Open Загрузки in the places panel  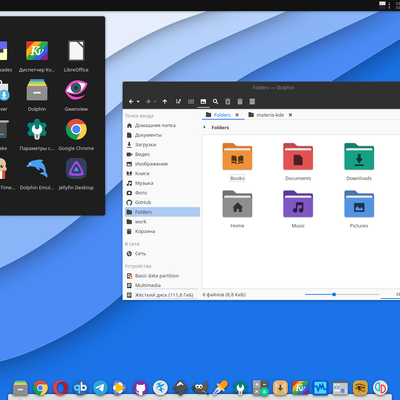click(x=162, y=145)
